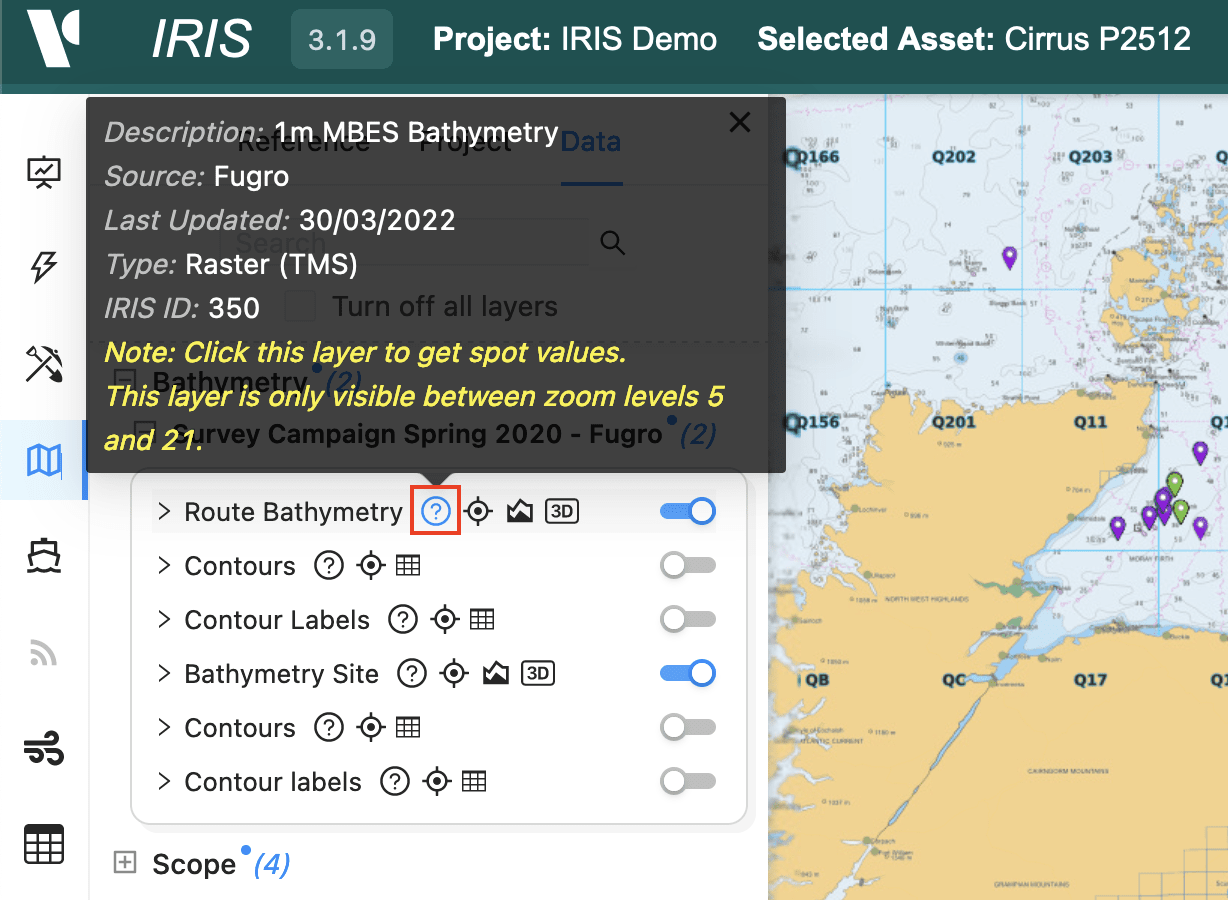1228x900 pixels.
Task: Open the table grid sidebar icon
Action: 44,845
